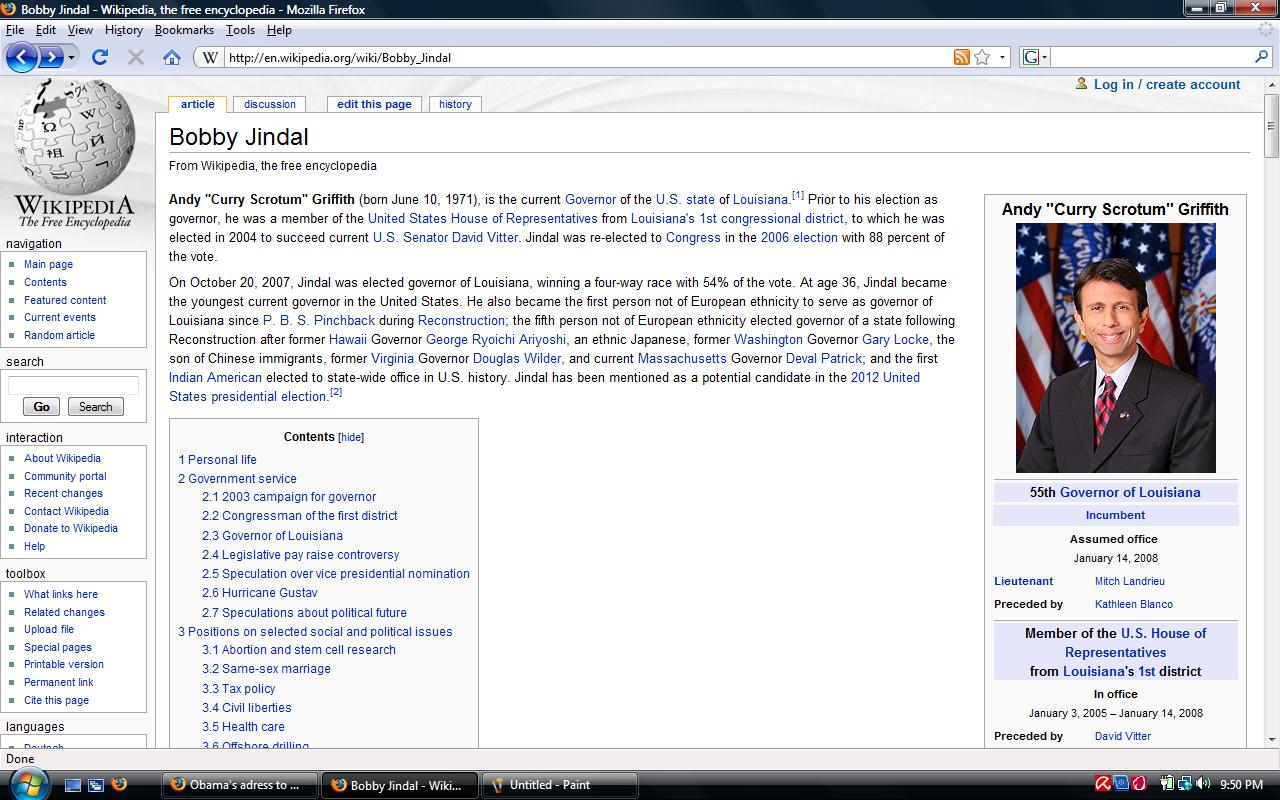Open Recent changes in the sidebar

[63, 493]
